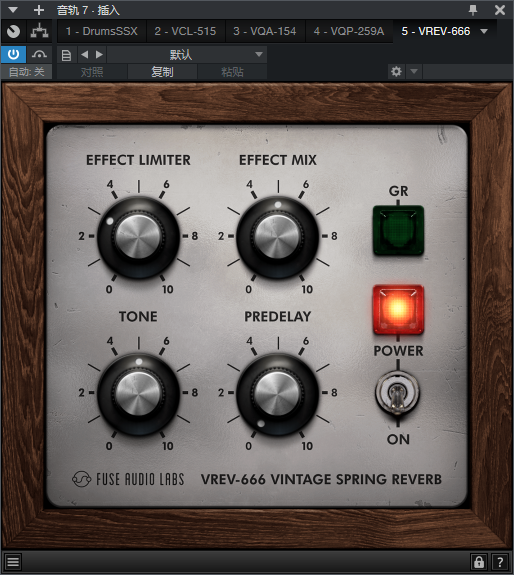Flip the POWER ON toggle switch
Image resolution: width=514 pixels, height=575 pixels.
pyautogui.click(x=397, y=394)
